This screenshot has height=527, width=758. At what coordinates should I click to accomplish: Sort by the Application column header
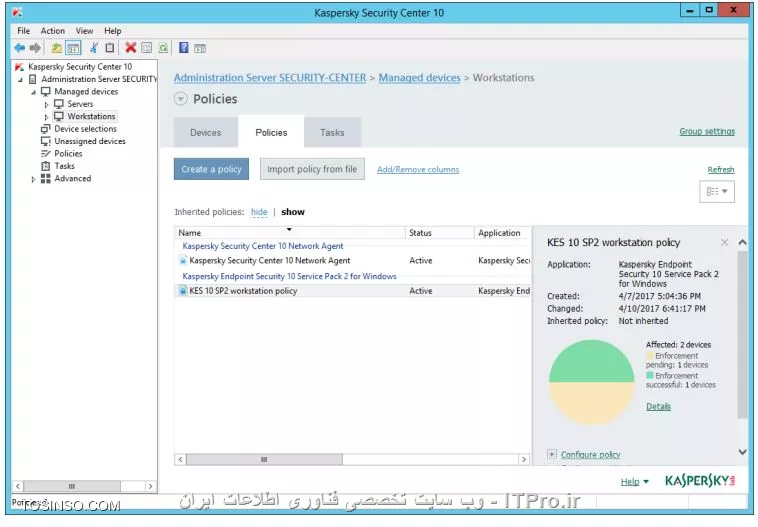502,233
